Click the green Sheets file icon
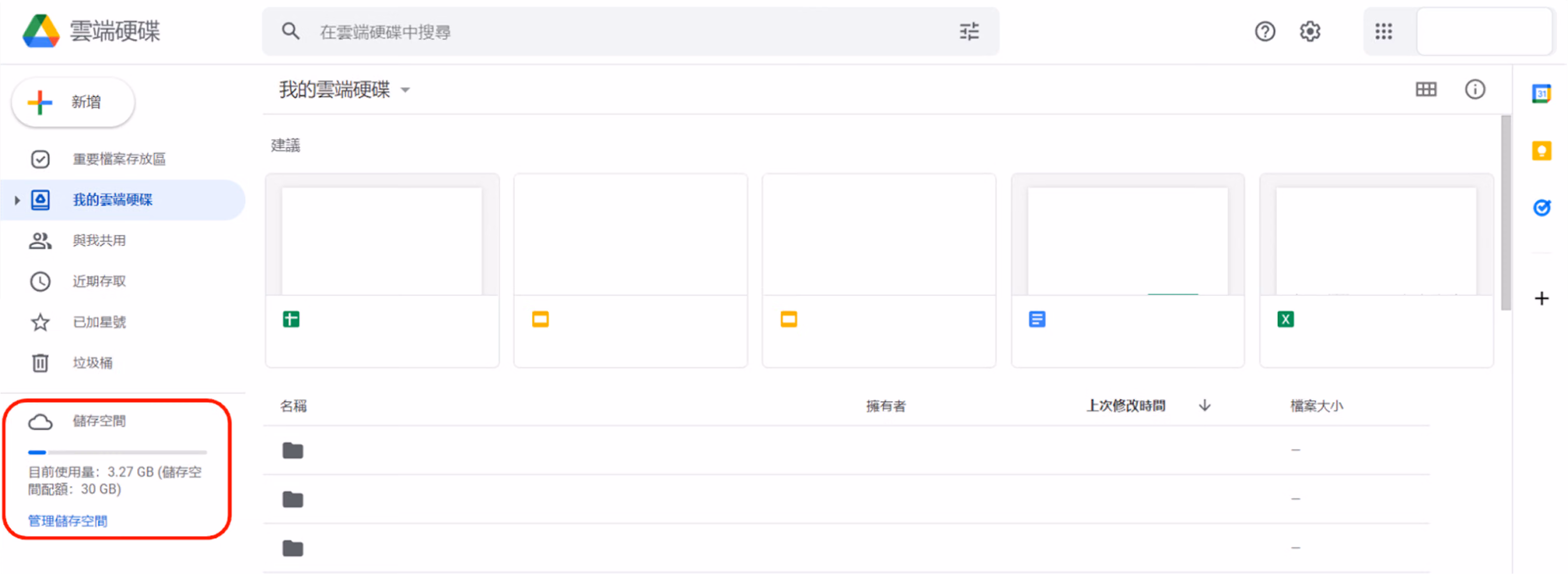Viewport: 1568px width, 574px height. pyautogui.click(x=291, y=319)
